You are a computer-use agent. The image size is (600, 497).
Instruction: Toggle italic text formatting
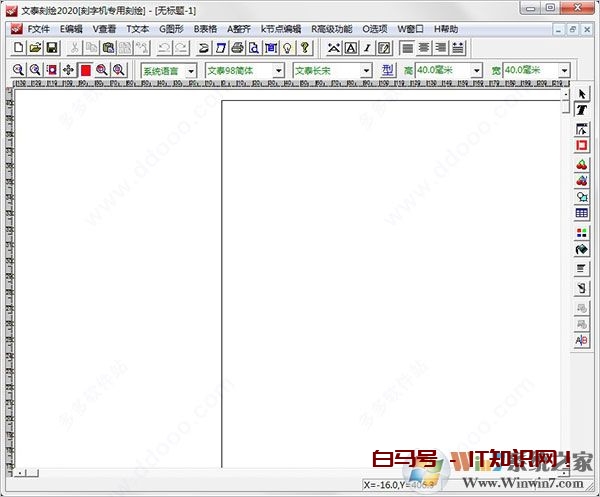tap(367, 48)
